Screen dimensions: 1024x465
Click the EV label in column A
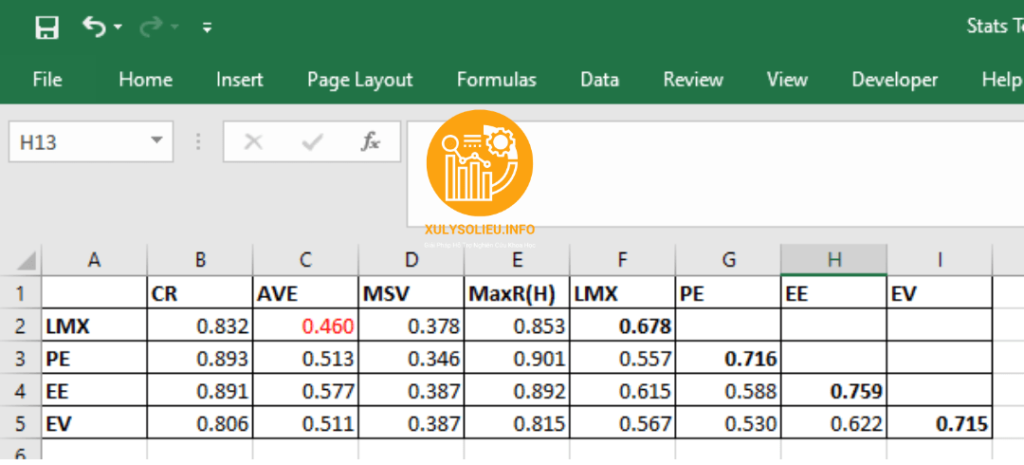click(x=95, y=423)
